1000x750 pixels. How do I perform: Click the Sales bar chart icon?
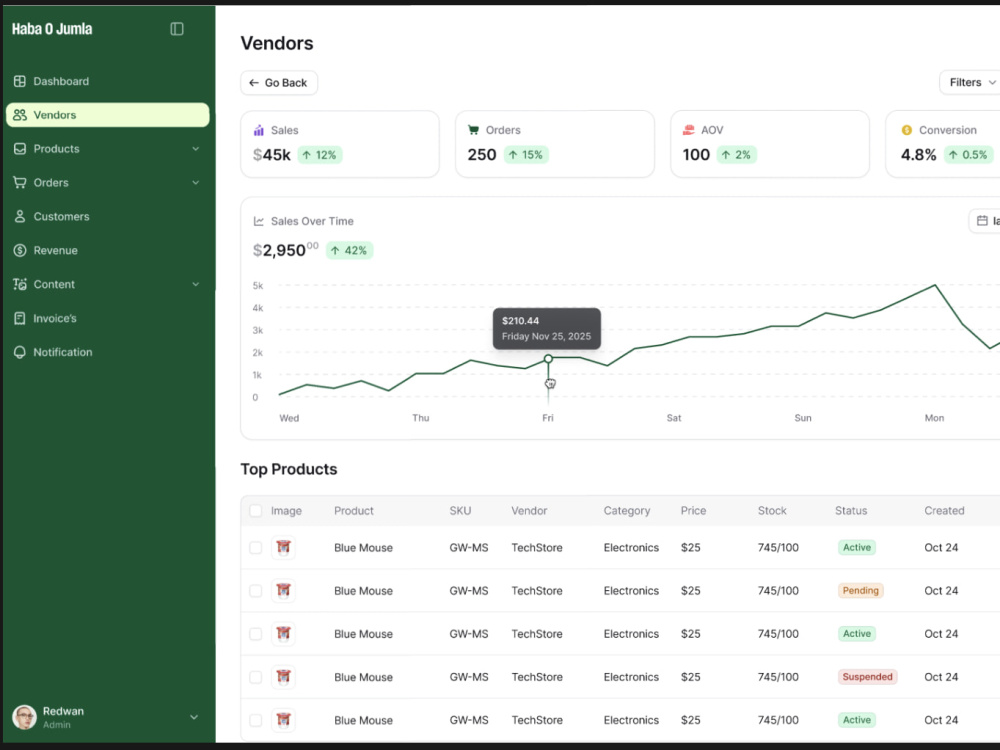(258, 130)
